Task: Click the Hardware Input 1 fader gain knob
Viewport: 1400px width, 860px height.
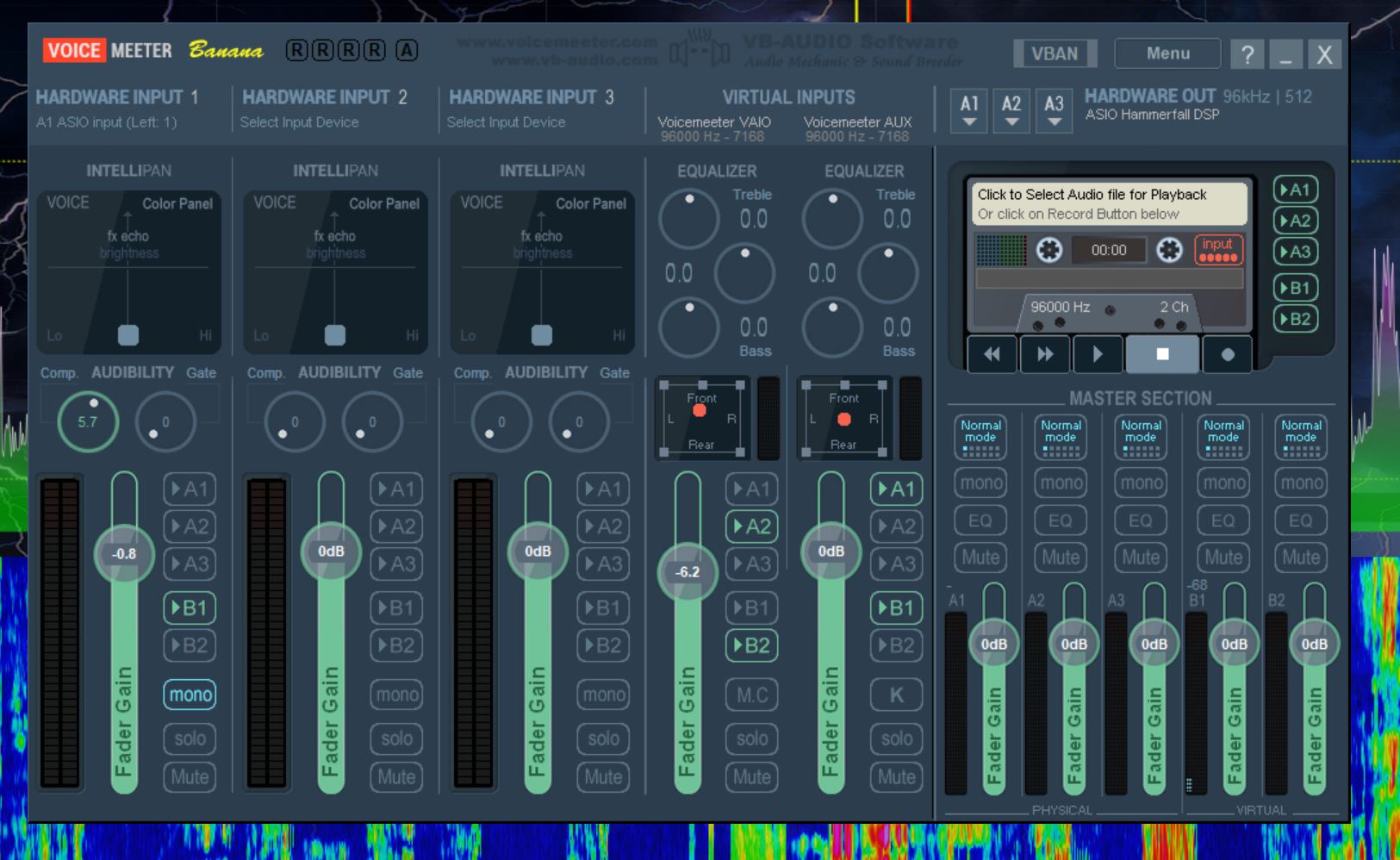Action: point(124,554)
